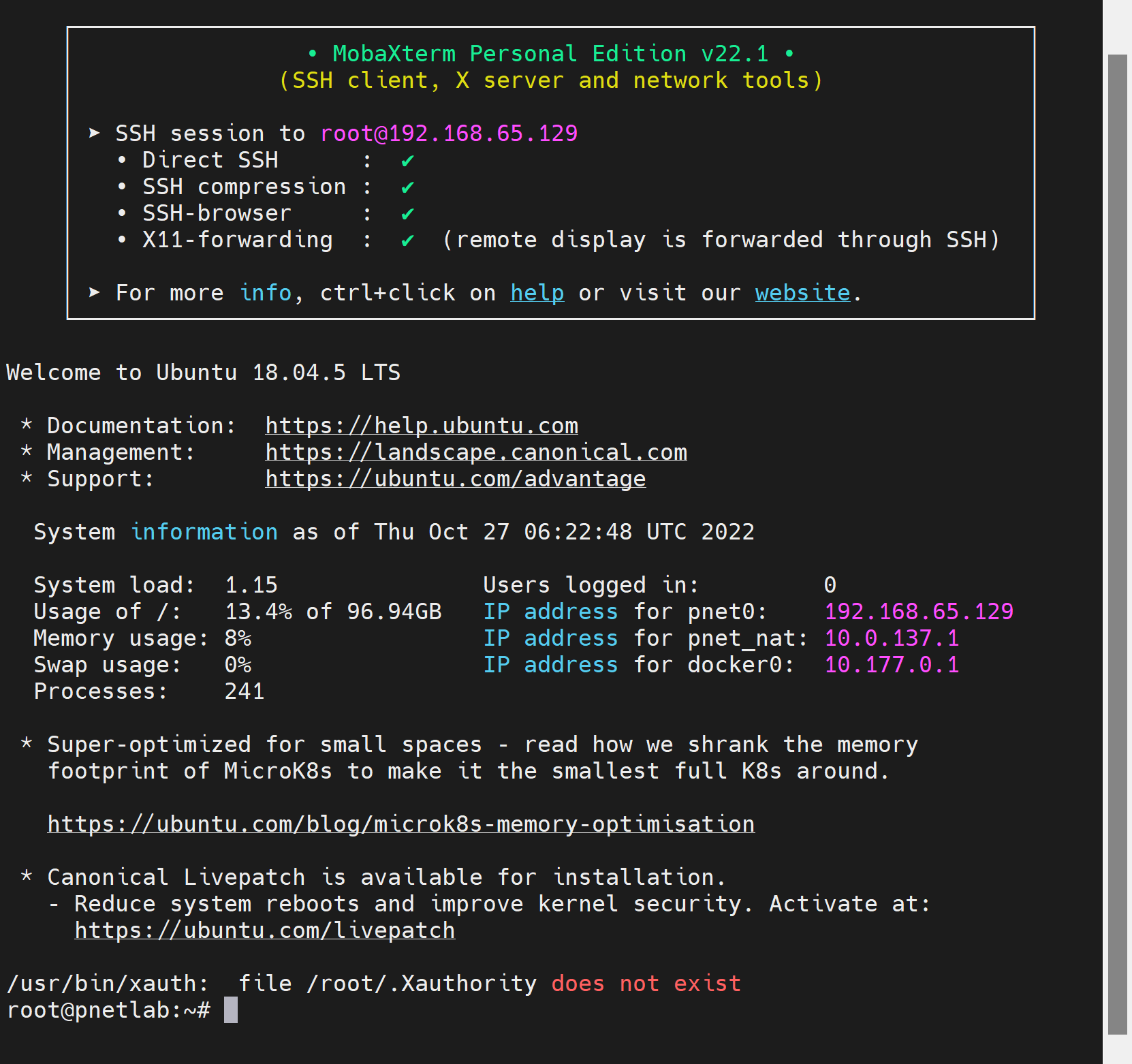Viewport: 1132px width, 1064px height.
Task: Click the checkmark next to SSH compression
Action: pyautogui.click(x=407, y=187)
